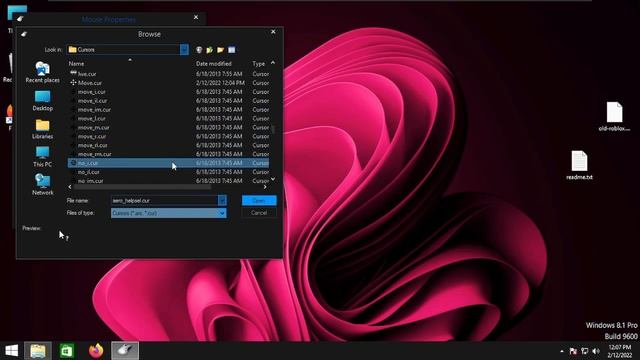Open the Files of type dropdown
This screenshot has height=360, width=640.
(x=169, y=213)
